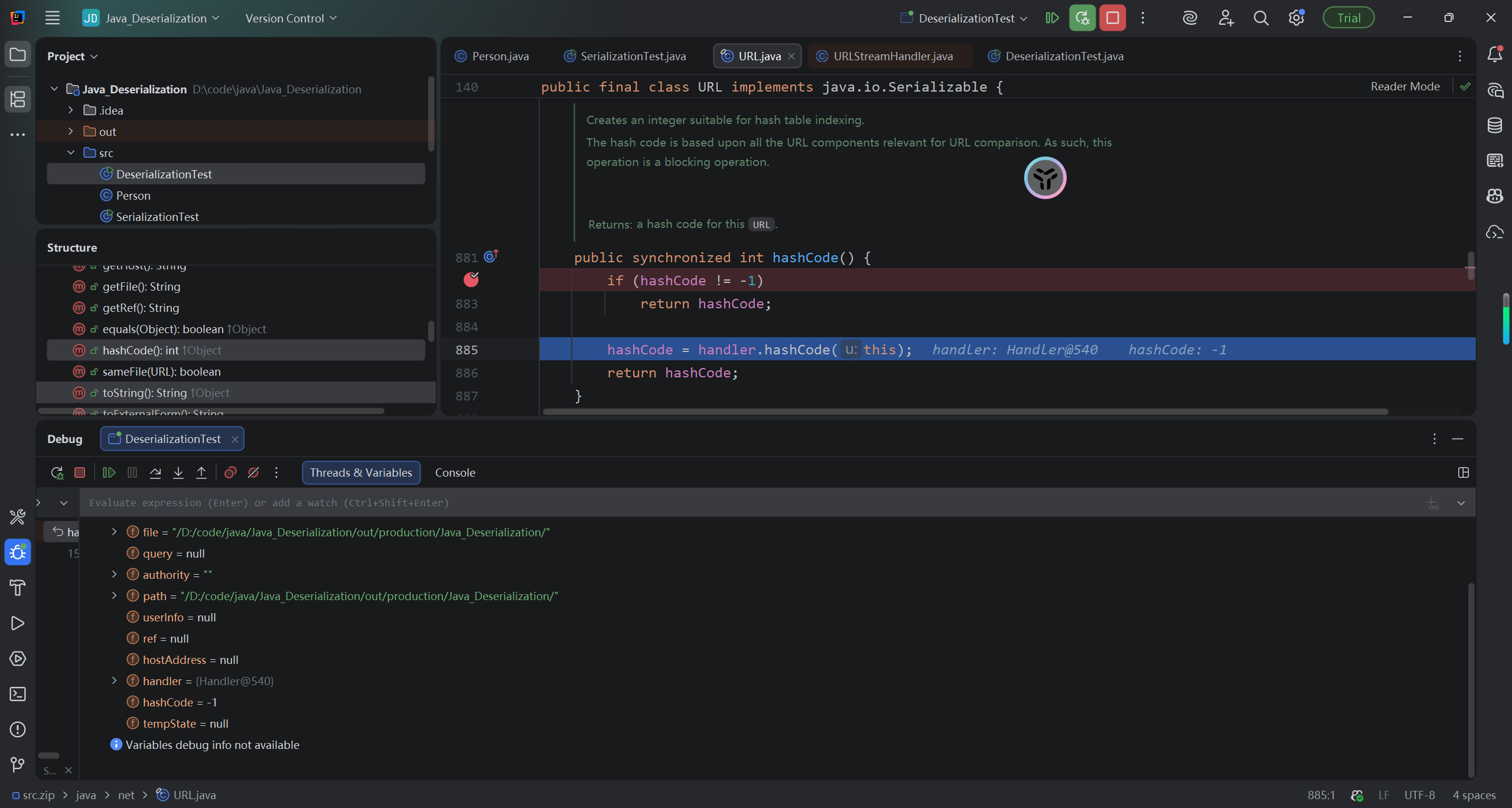Click Resume Program in debug toolbar
The height and width of the screenshot is (808, 1512).
coord(109,473)
